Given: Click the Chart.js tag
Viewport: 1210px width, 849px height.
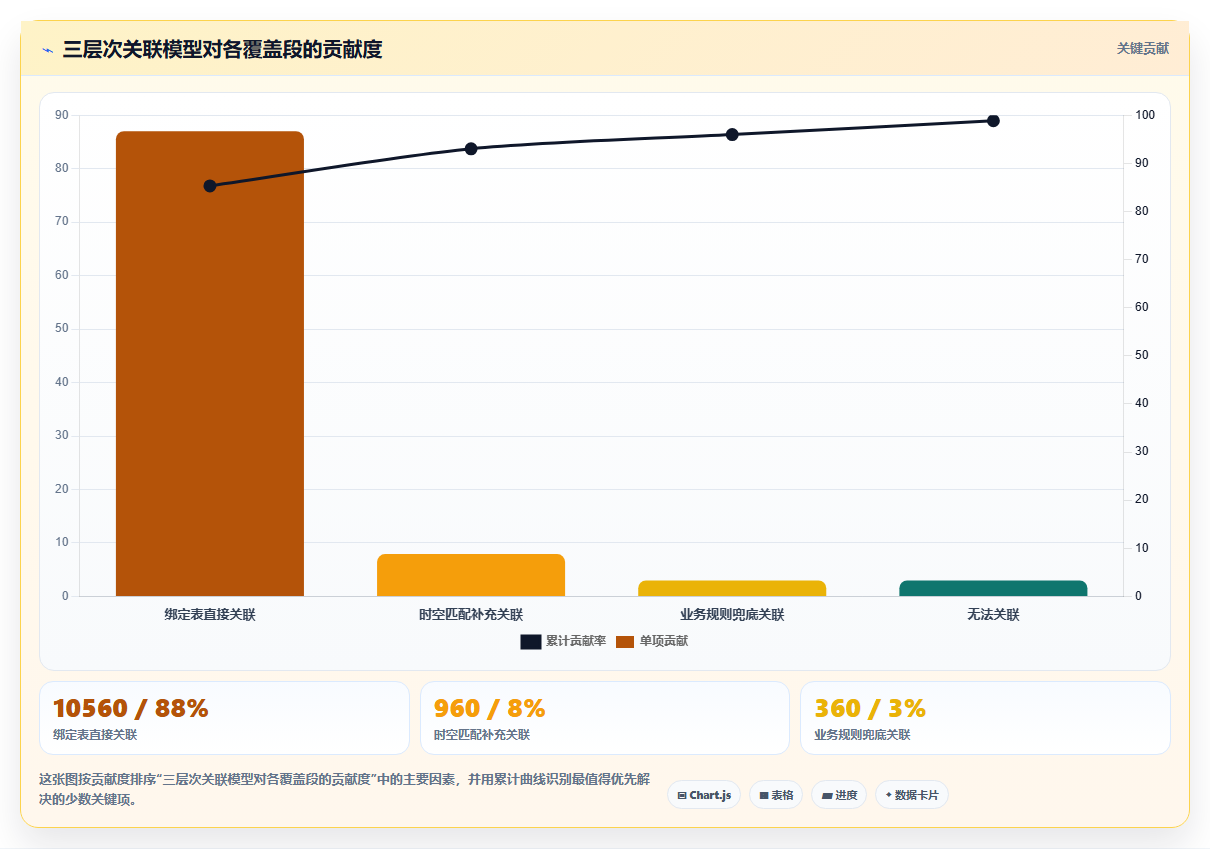Looking at the screenshot, I should 704,795.
